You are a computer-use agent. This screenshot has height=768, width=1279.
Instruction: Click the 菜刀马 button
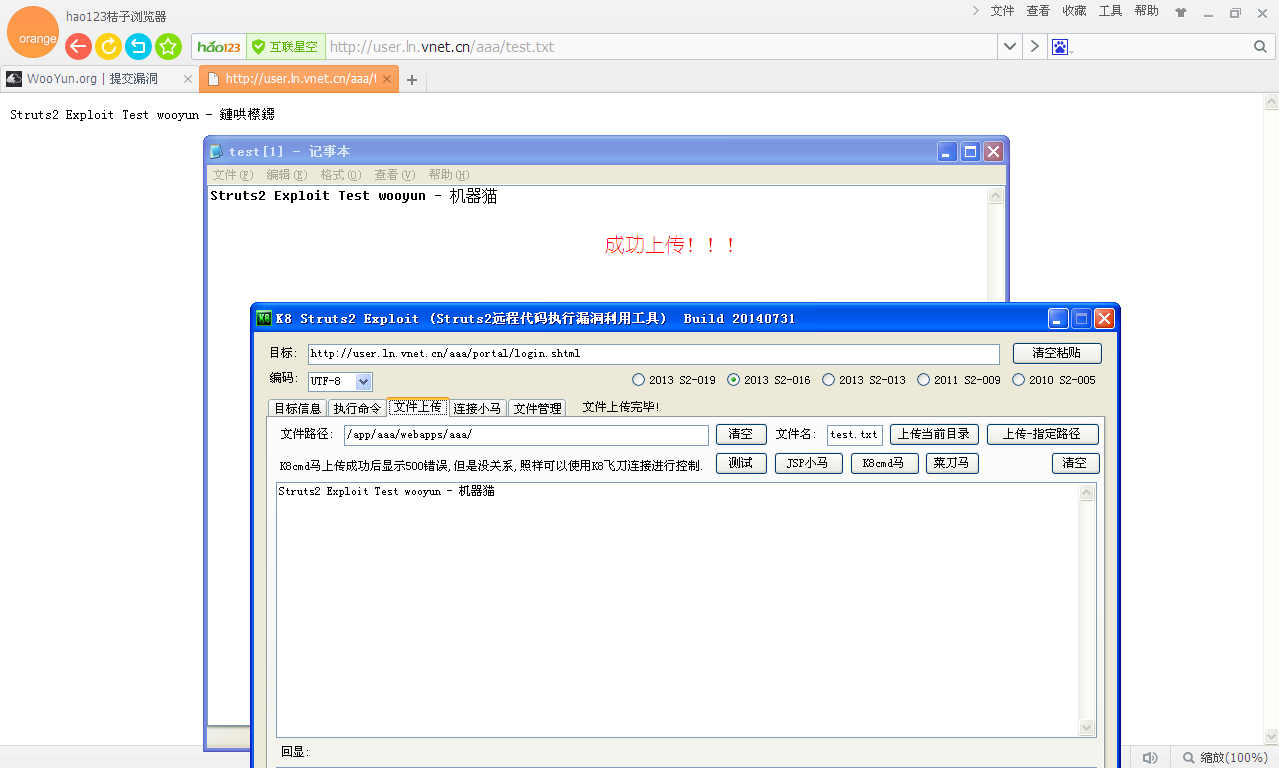[x=952, y=463]
